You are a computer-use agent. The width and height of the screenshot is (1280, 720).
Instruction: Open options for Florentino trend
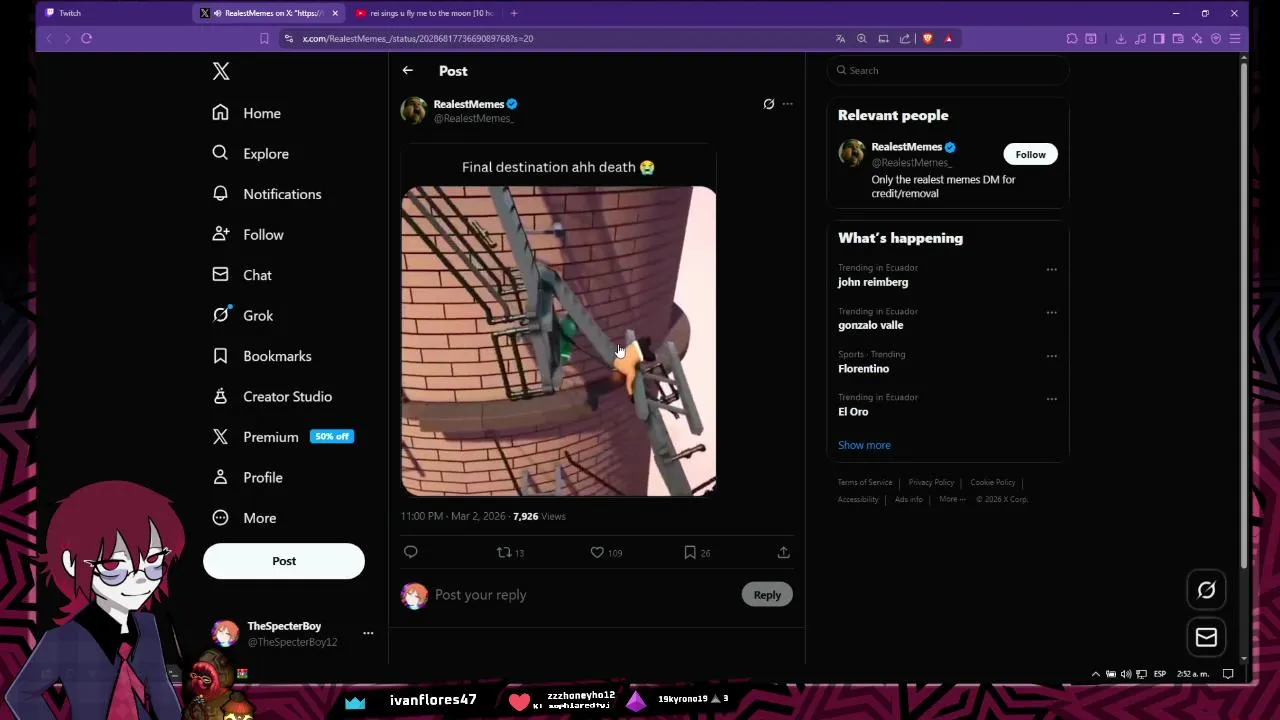click(x=1051, y=355)
